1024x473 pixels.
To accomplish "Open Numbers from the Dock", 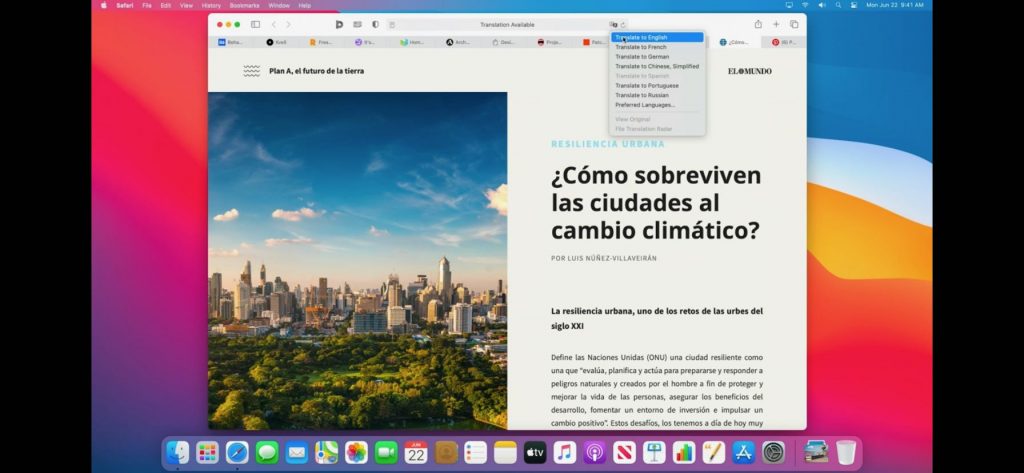I will [684, 452].
